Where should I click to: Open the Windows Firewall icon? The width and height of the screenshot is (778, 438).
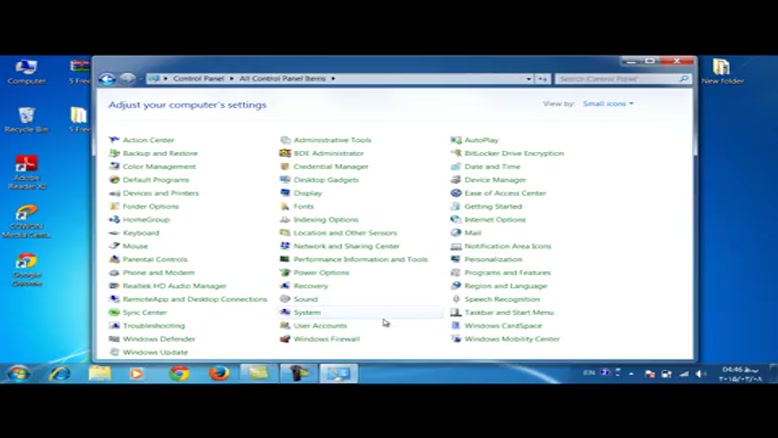[285, 339]
